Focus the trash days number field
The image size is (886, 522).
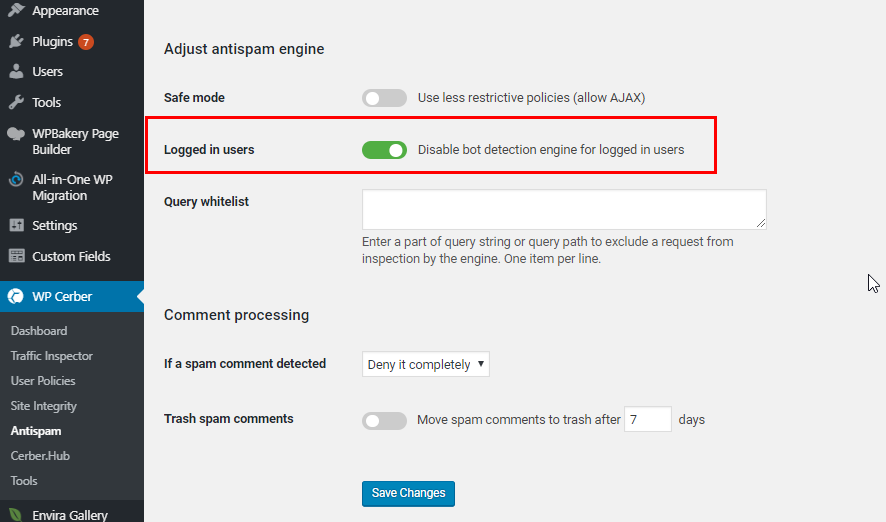[647, 419]
